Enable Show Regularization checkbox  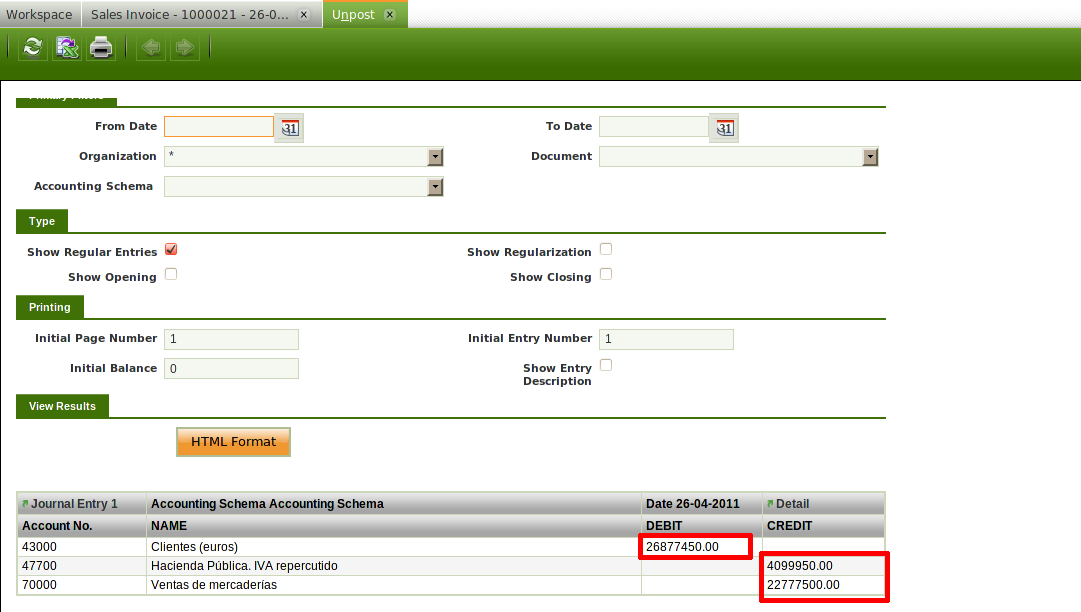(606, 249)
